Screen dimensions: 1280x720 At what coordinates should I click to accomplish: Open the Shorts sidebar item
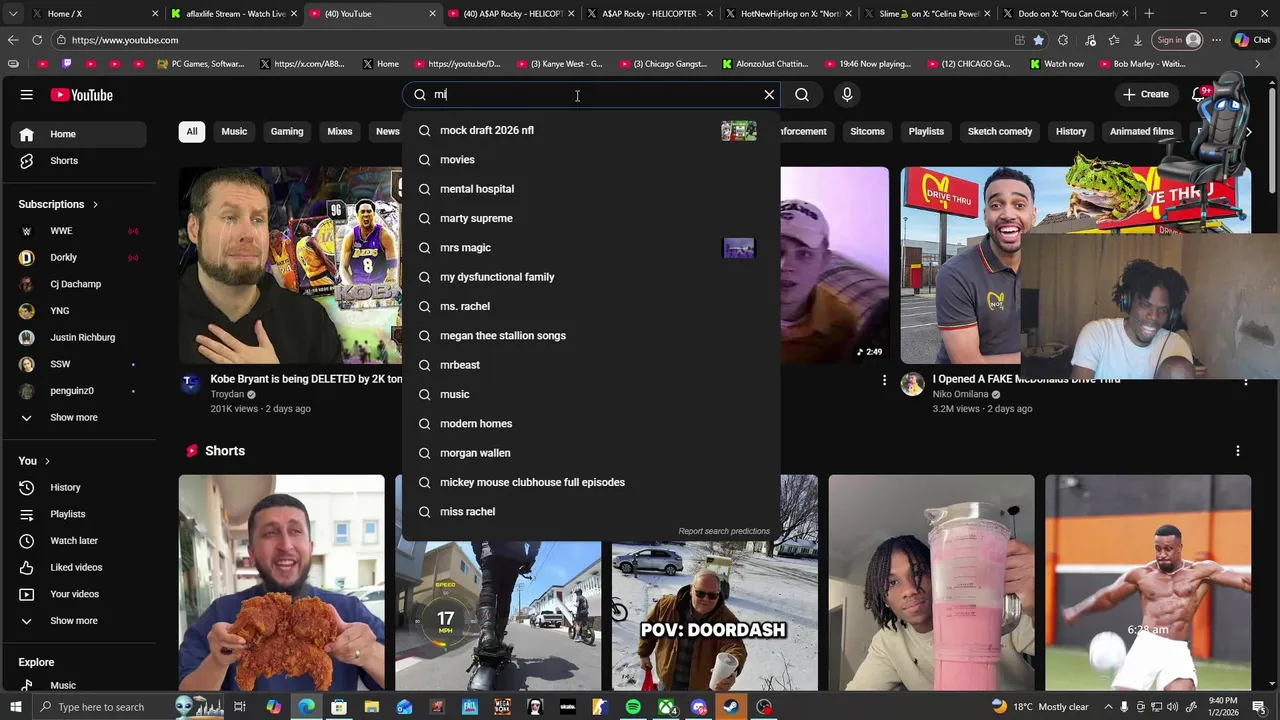point(79,161)
